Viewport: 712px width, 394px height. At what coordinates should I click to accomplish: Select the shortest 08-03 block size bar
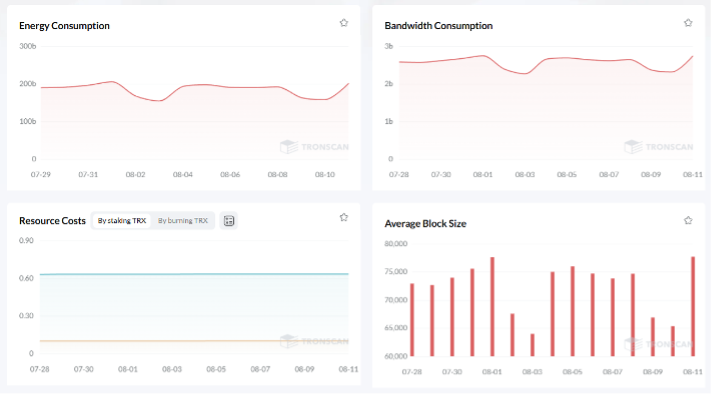pyautogui.click(x=532, y=345)
